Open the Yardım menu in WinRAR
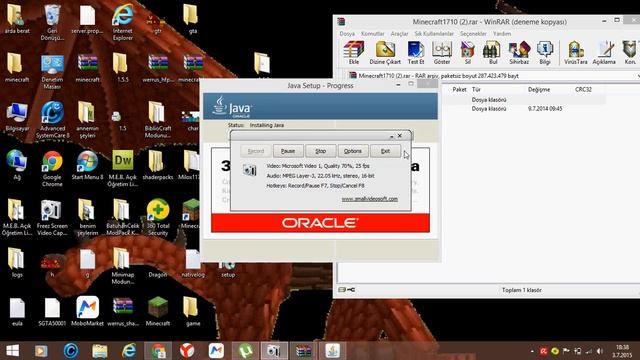The height and width of the screenshot is (360, 640). 502,33
